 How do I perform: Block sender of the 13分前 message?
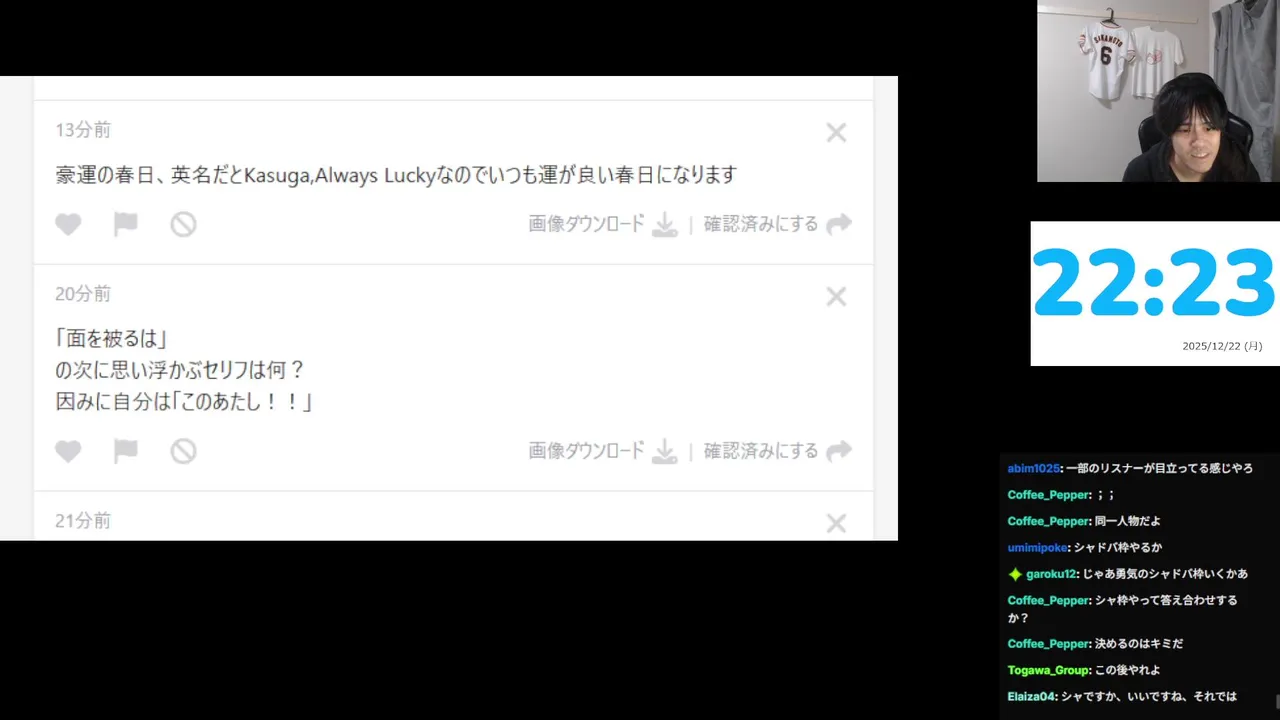click(183, 225)
